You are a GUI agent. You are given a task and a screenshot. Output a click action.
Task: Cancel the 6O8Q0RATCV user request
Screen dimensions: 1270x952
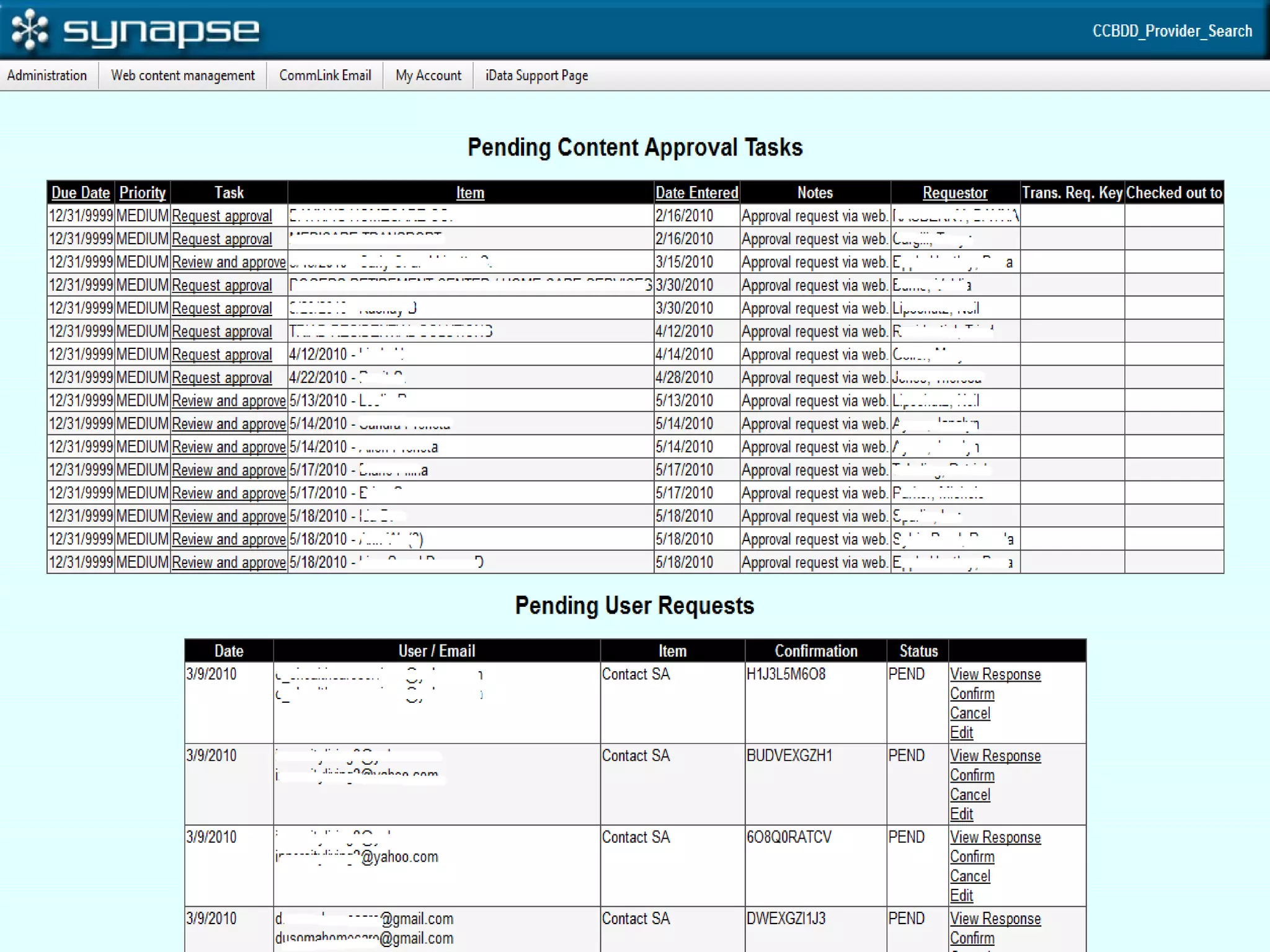(970, 876)
